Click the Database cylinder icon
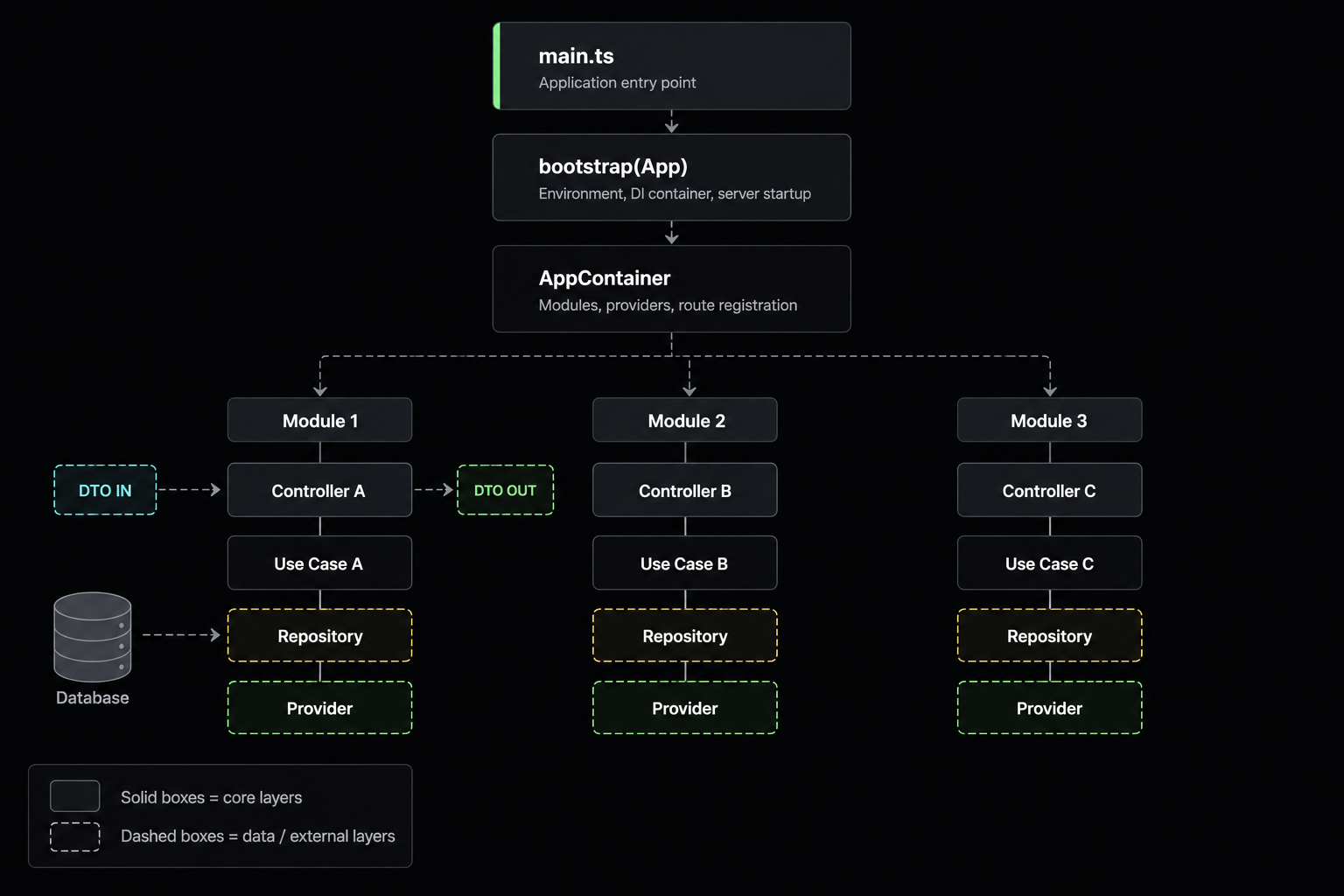 pyautogui.click(x=93, y=637)
